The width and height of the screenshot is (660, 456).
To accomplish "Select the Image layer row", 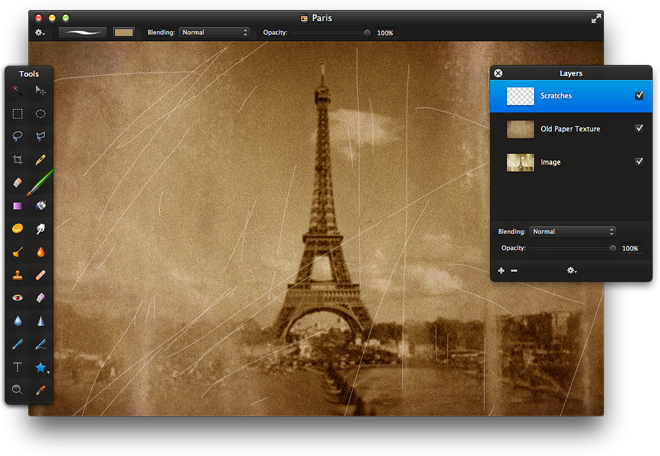I will pos(571,162).
